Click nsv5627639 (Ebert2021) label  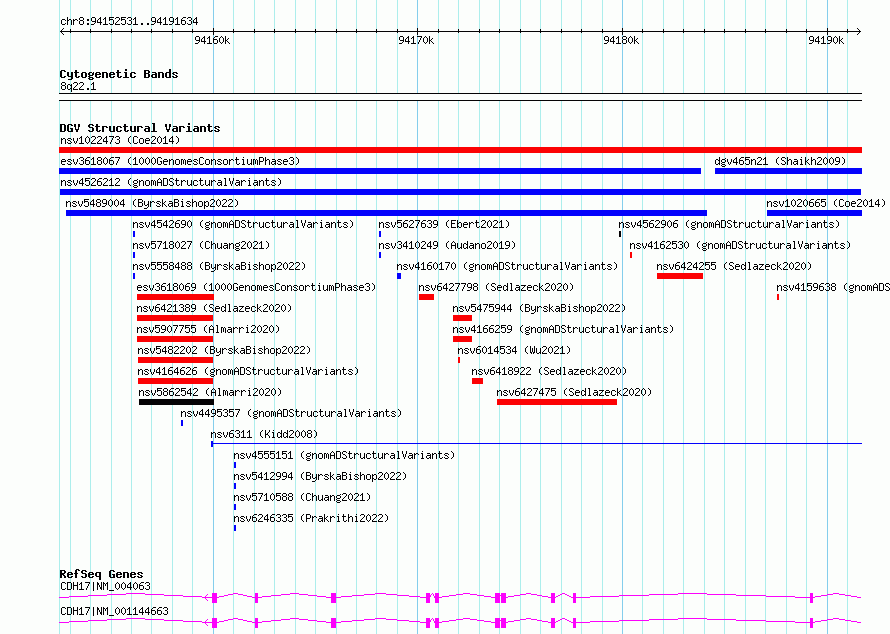[x=444, y=224]
